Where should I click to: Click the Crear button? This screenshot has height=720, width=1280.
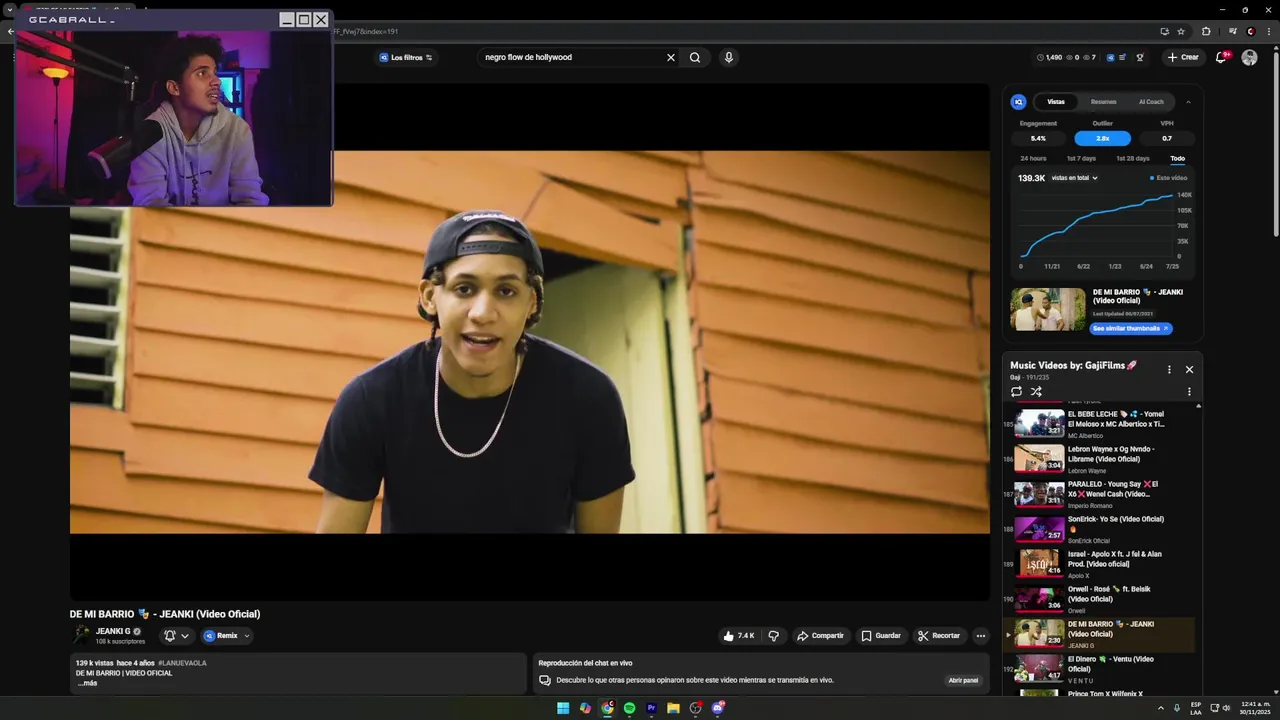(1183, 57)
